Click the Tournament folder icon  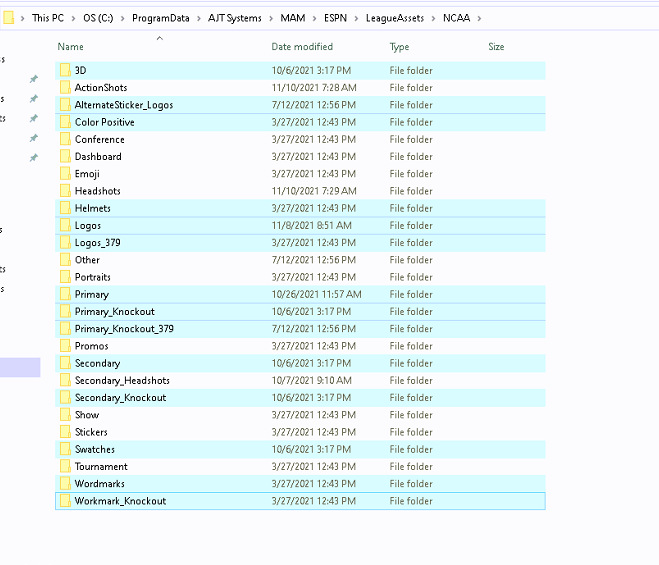pos(65,466)
